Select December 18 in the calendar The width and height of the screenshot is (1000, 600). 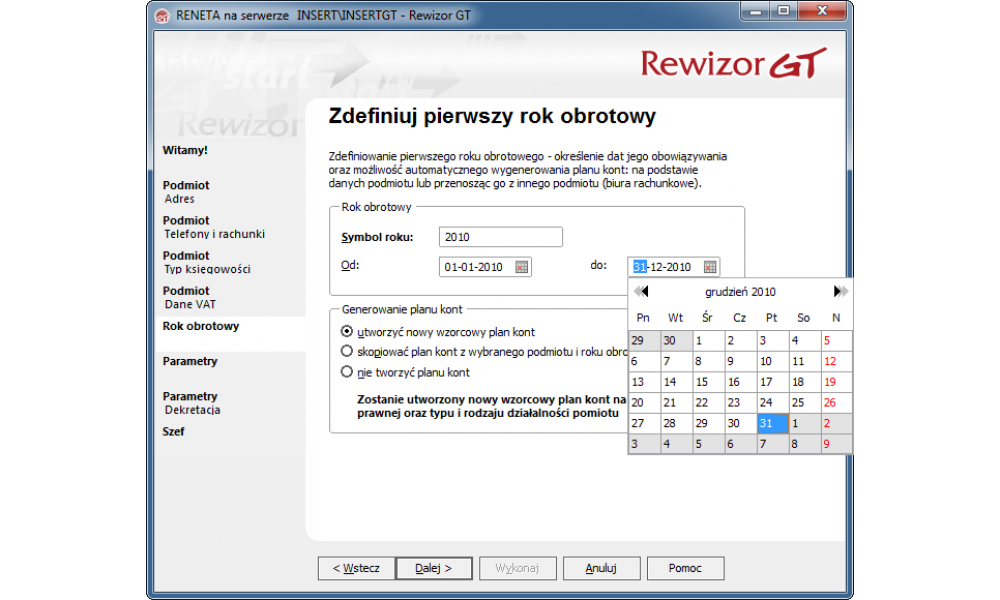(x=804, y=382)
